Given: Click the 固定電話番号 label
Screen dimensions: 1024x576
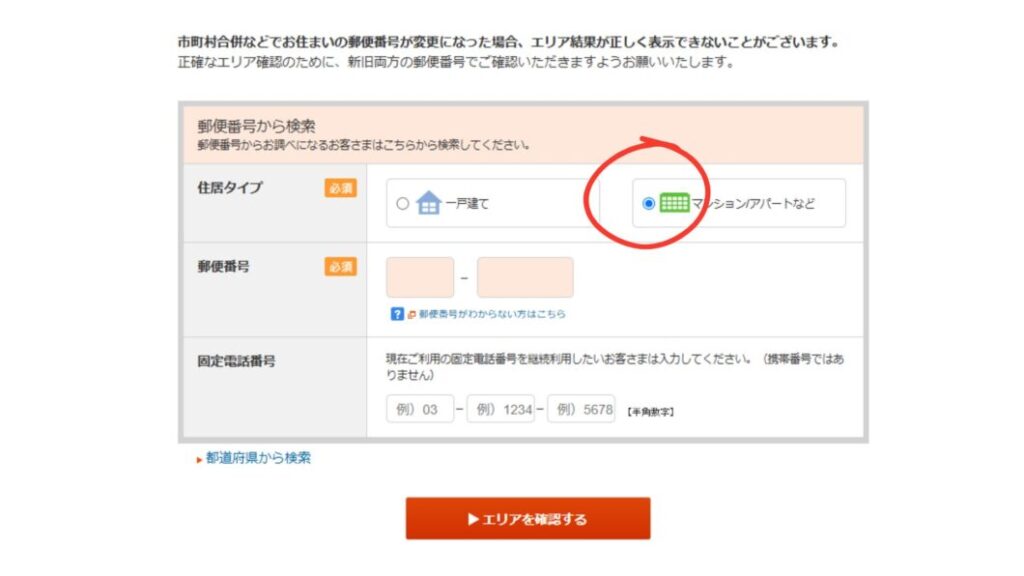Looking at the screenshot, I should tap(236, 361).
